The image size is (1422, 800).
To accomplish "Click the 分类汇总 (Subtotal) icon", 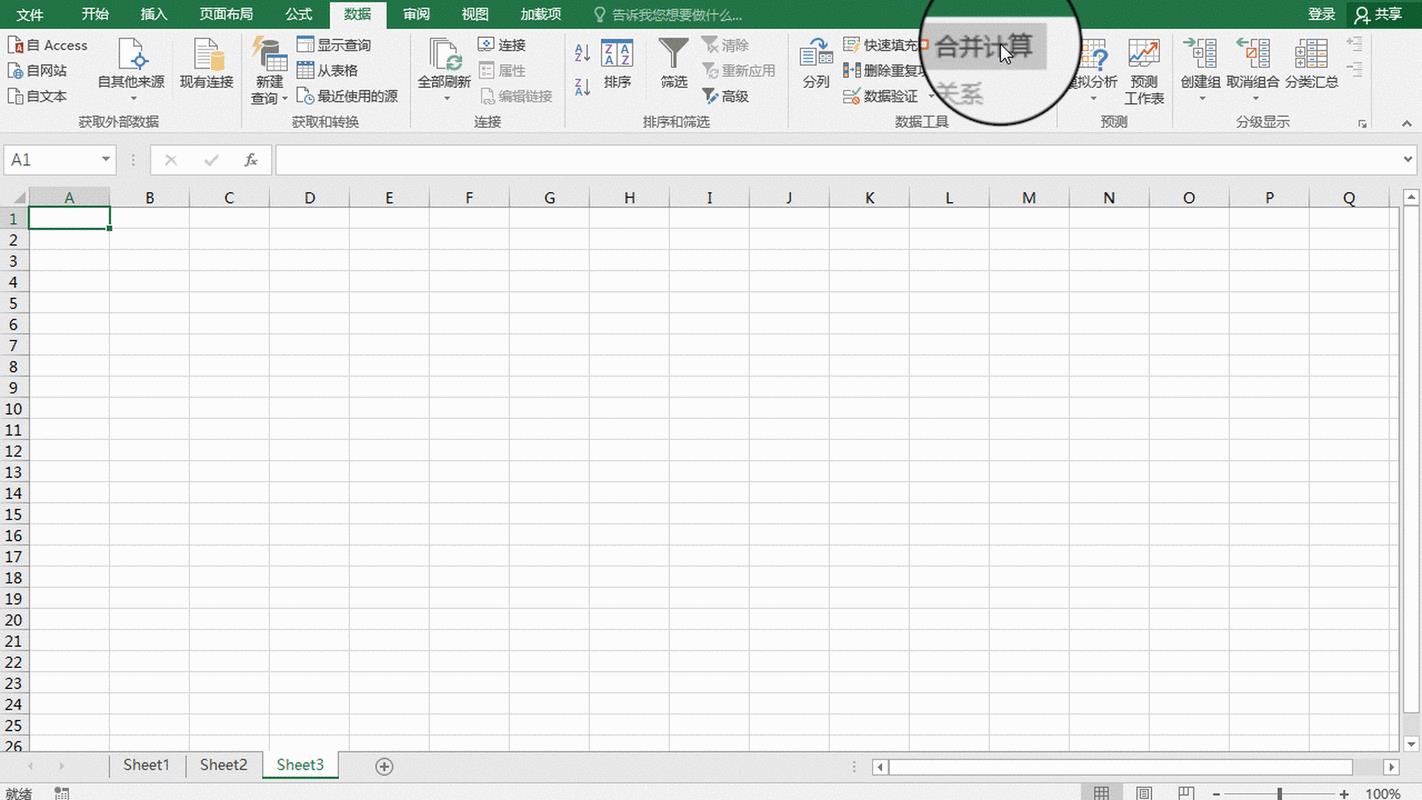I will (1311, 56).
